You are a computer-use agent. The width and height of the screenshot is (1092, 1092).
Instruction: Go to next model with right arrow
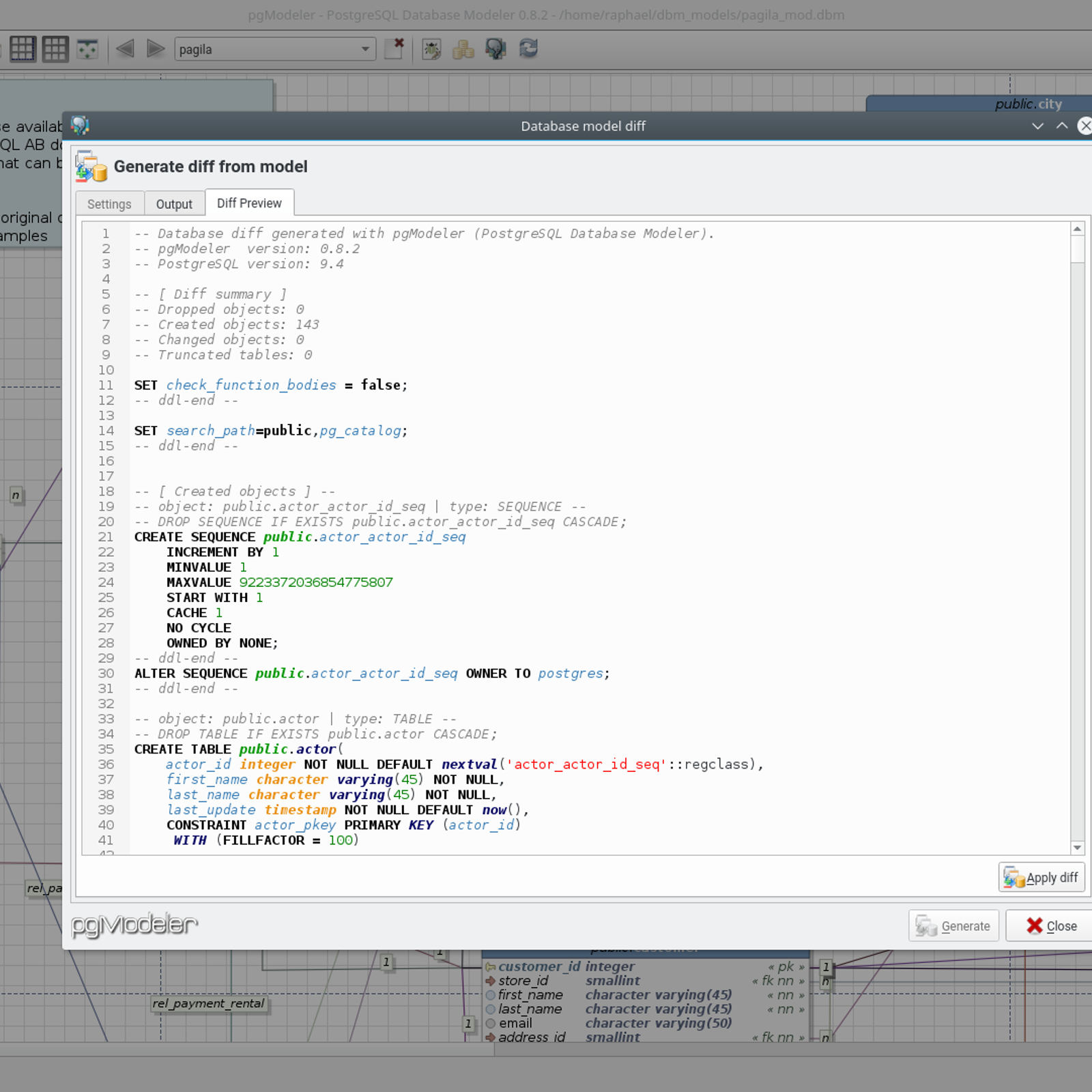pos(156,49)
